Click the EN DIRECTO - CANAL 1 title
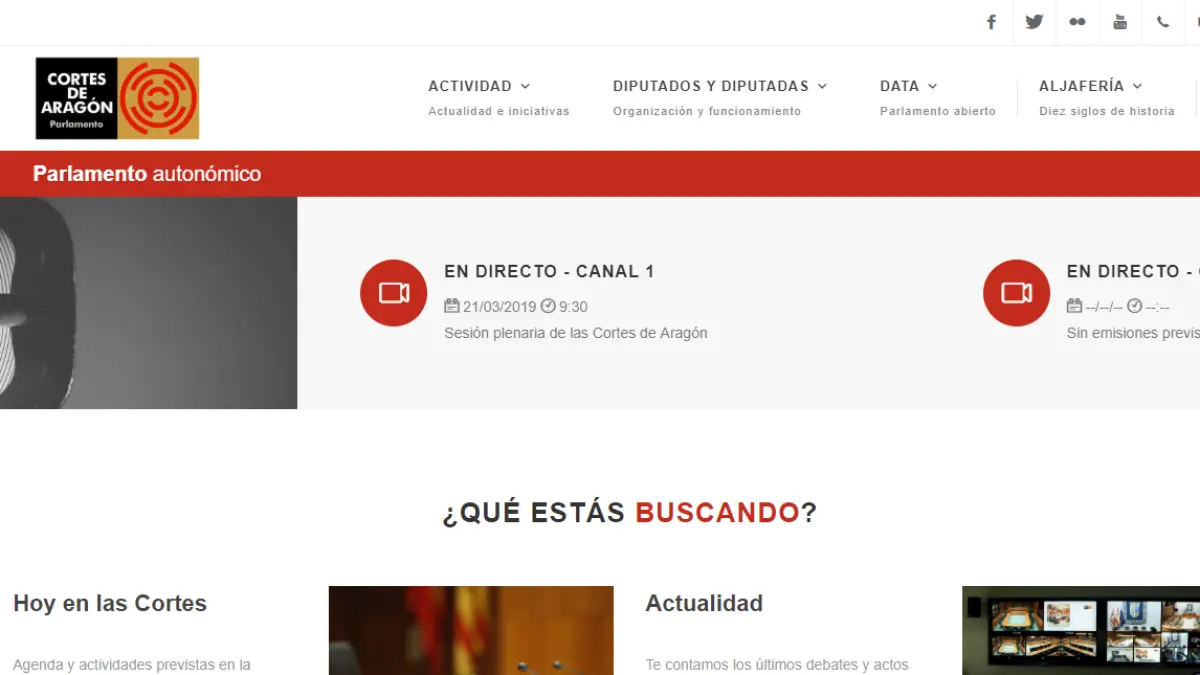This screenshot has height=675, width=1200. (x=549, y=271)
